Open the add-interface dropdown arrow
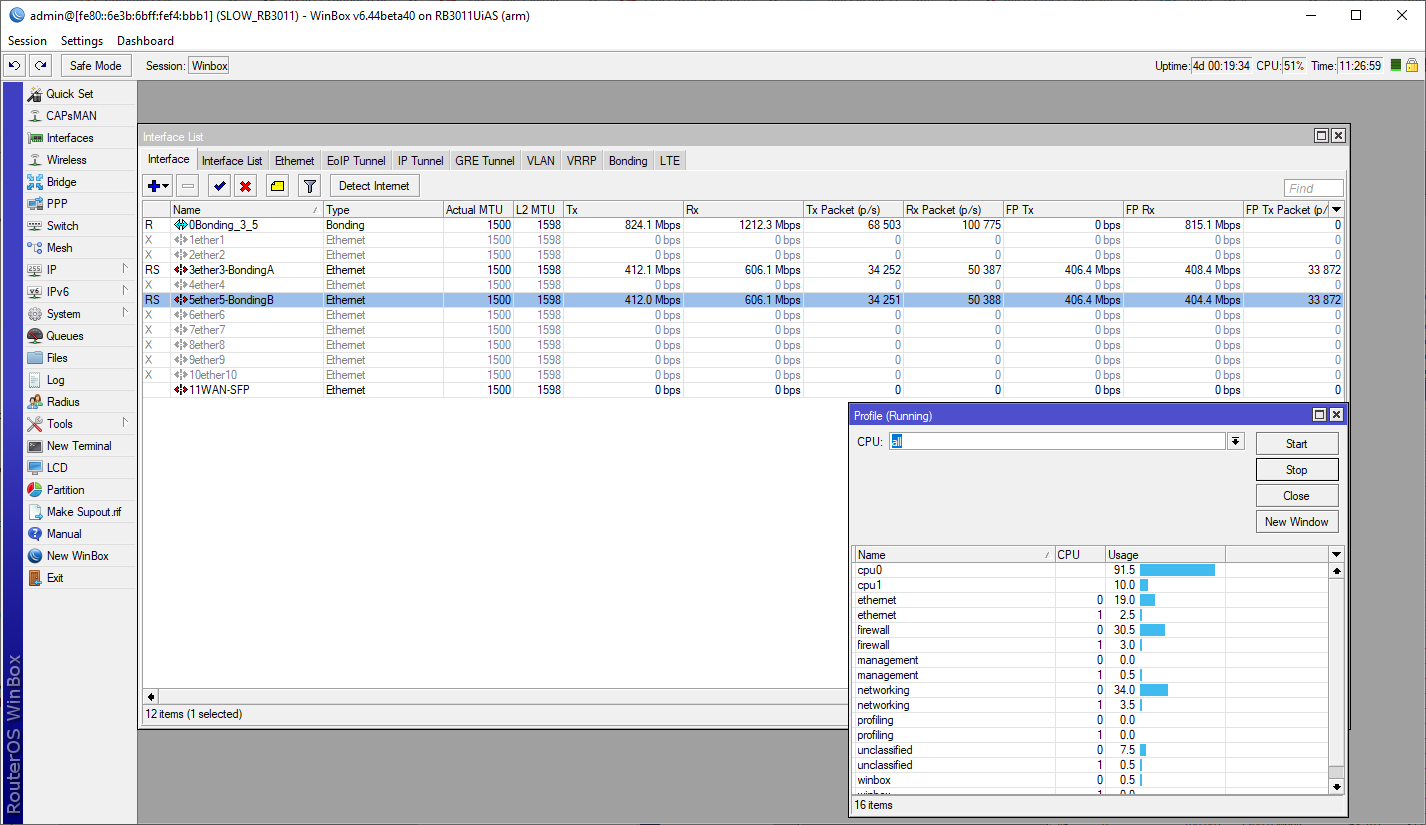1426x825 pixels. coord(165,185)
